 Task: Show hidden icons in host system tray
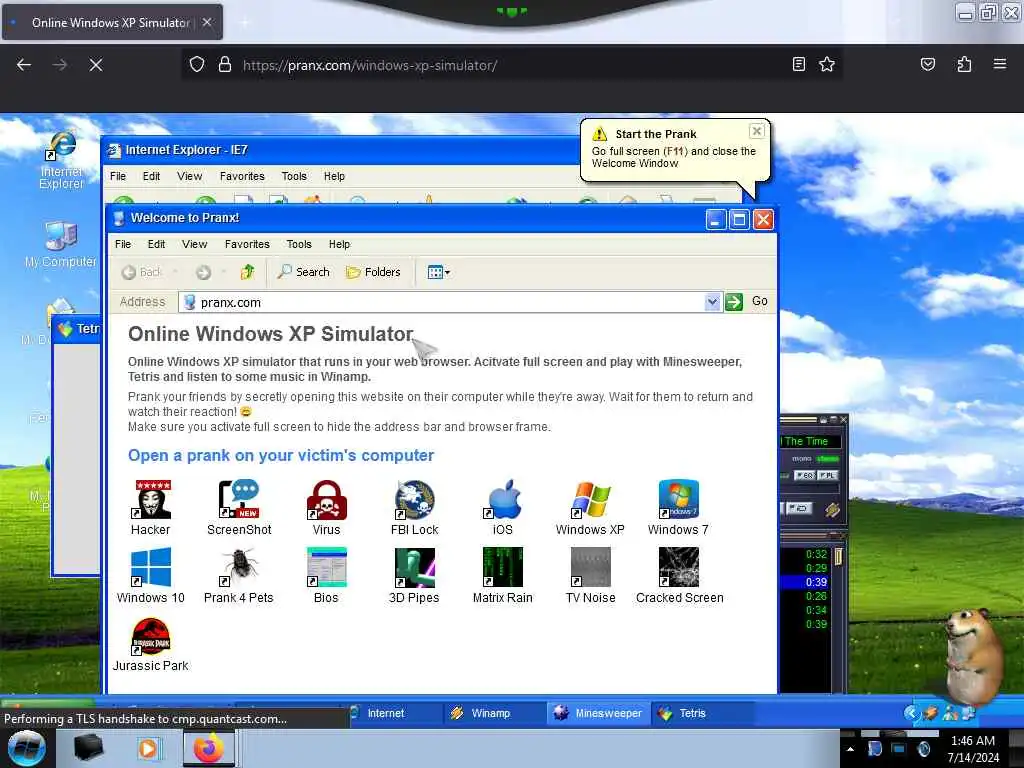(x=850, y=749)
